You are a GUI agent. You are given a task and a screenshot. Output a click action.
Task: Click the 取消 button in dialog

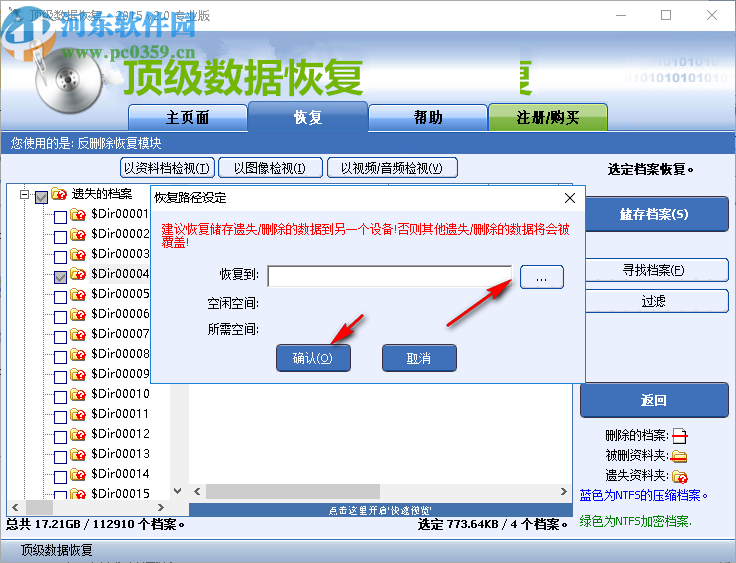click(x=419, y=358)
